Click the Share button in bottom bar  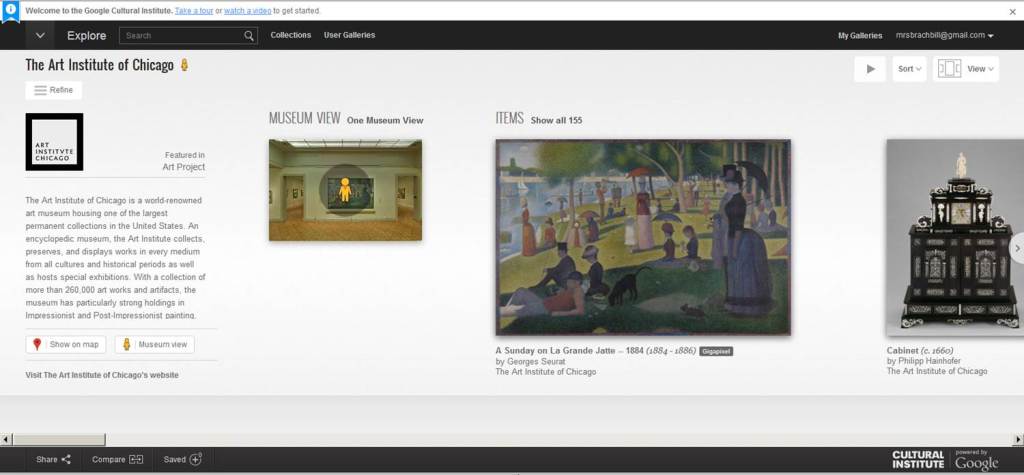tap(54, 459)
